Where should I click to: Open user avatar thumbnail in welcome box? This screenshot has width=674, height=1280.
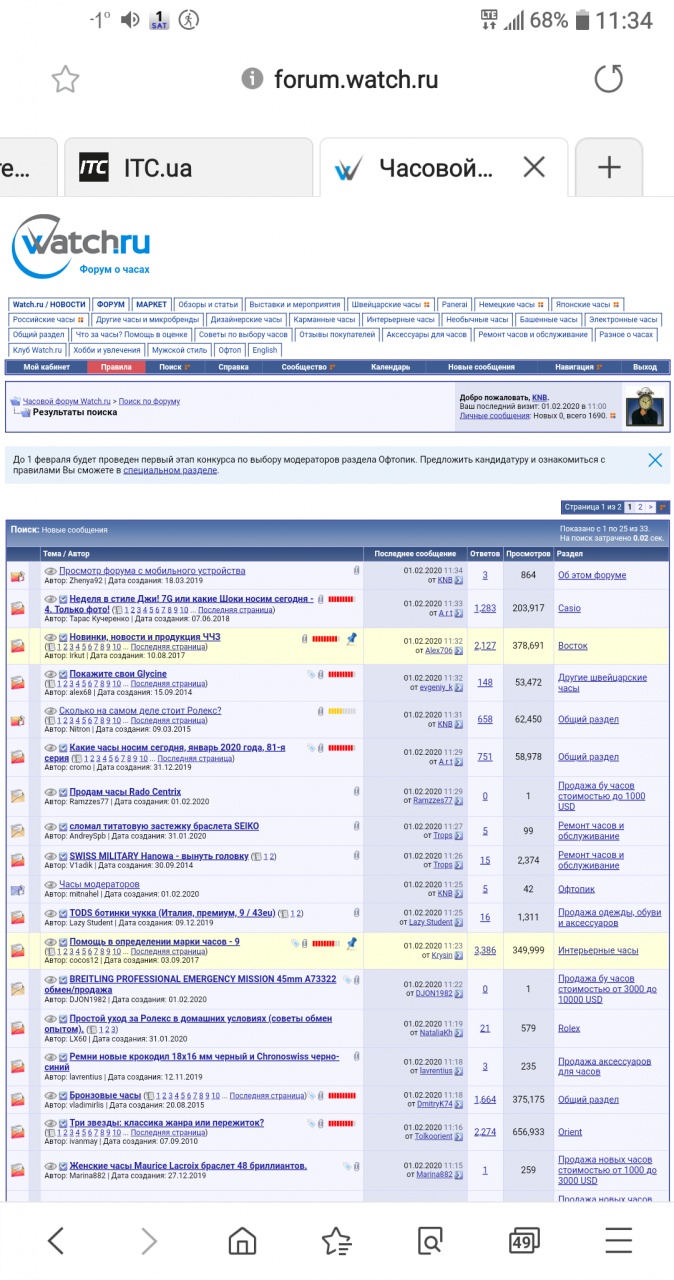(x=645, y=405)
